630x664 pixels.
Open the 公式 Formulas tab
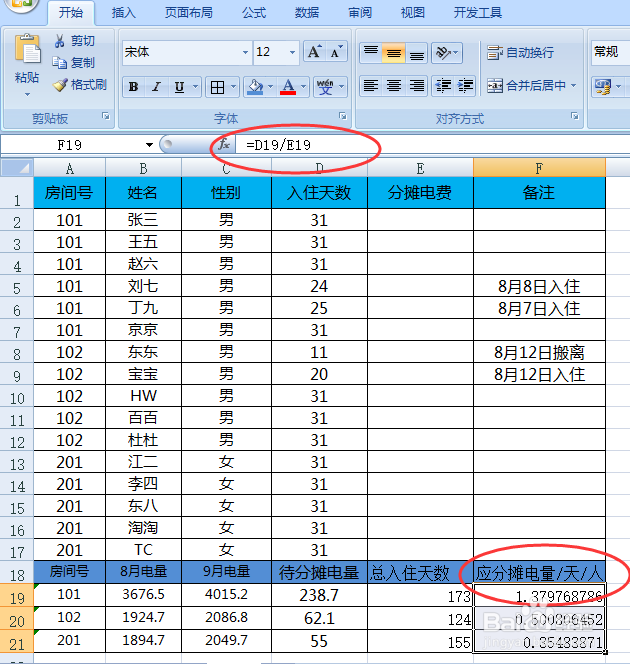click(254, 13)
